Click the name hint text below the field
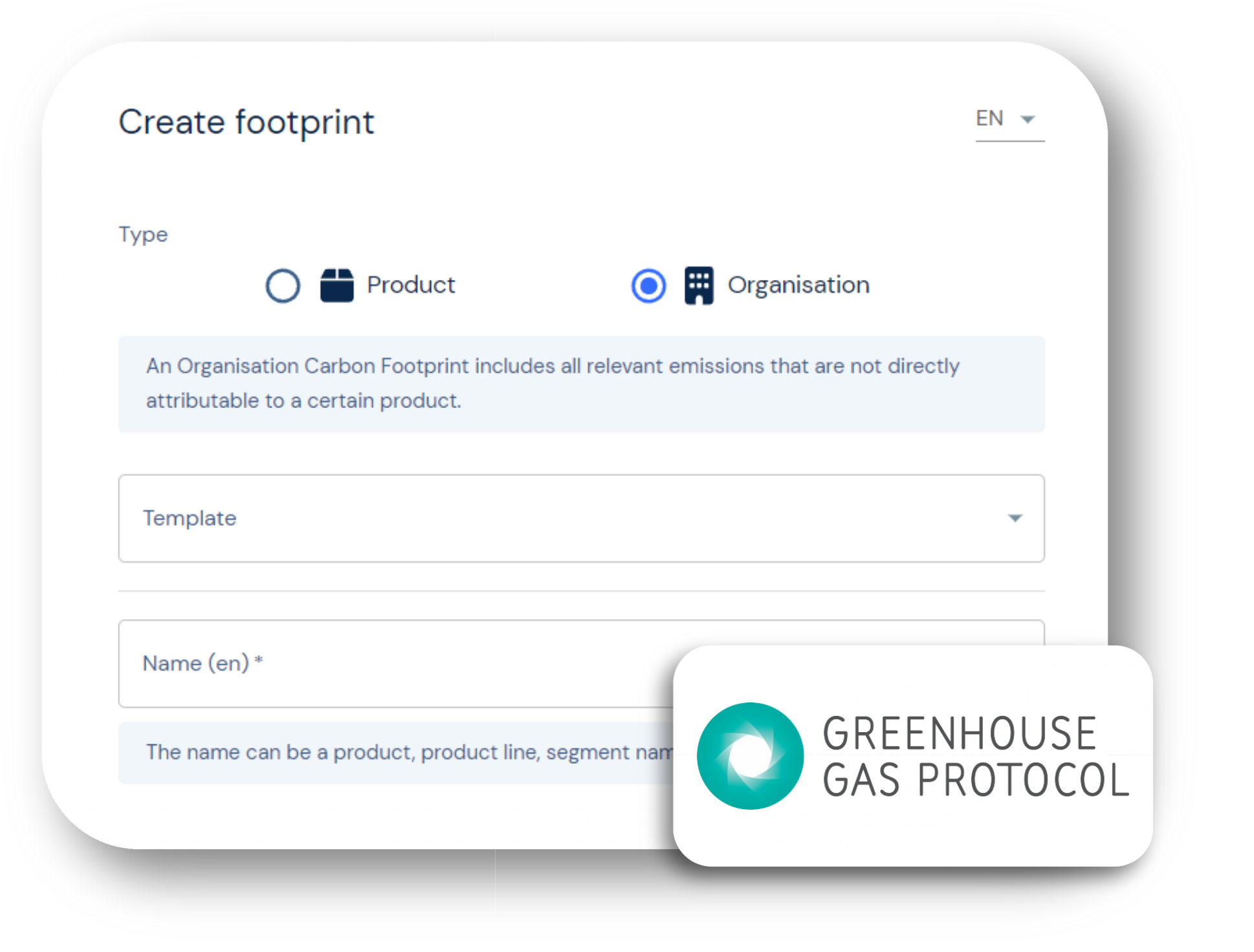 [410, 752]
